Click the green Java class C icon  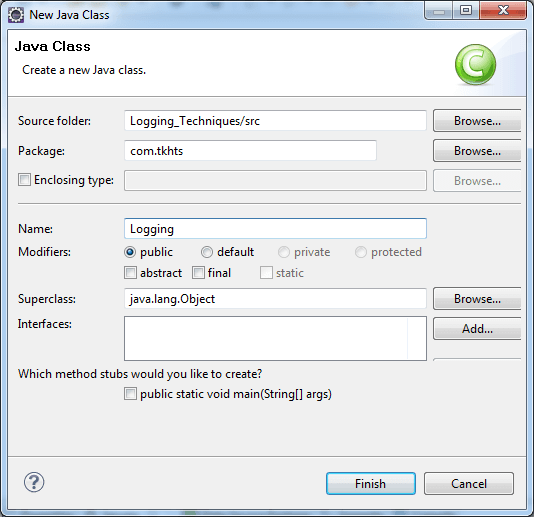475,64
